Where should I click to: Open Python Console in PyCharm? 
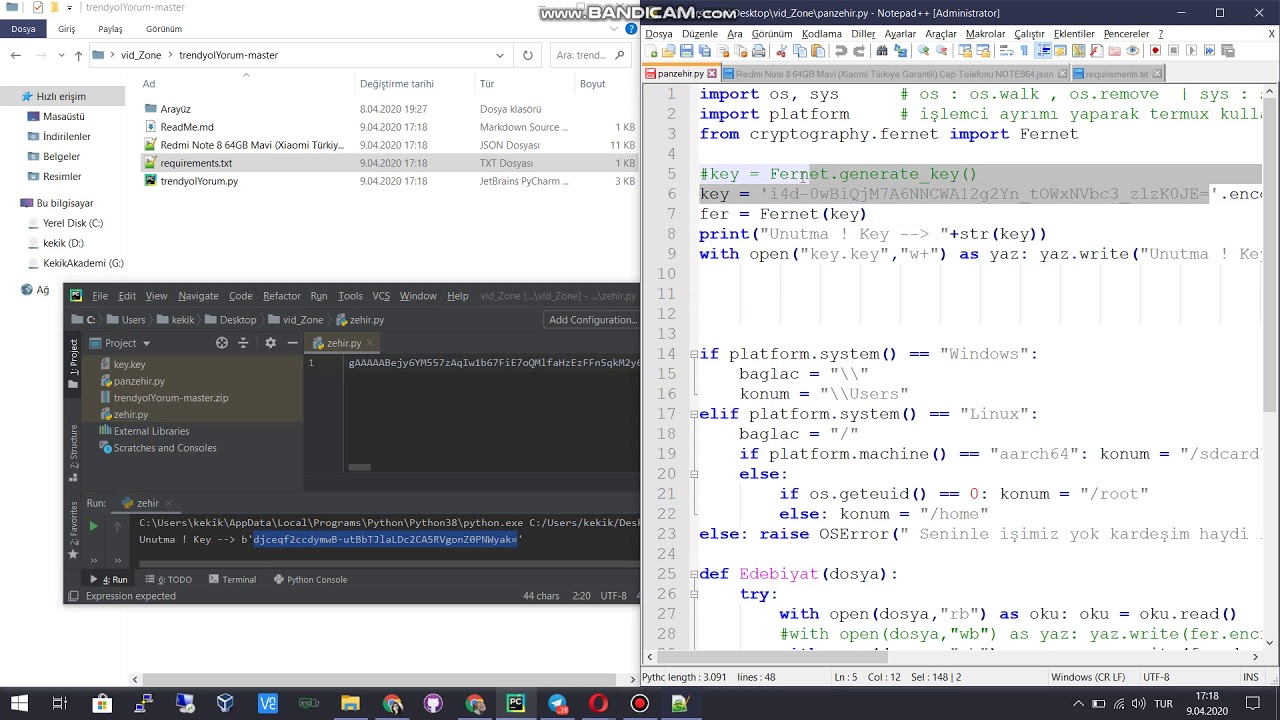click(309, 579)
